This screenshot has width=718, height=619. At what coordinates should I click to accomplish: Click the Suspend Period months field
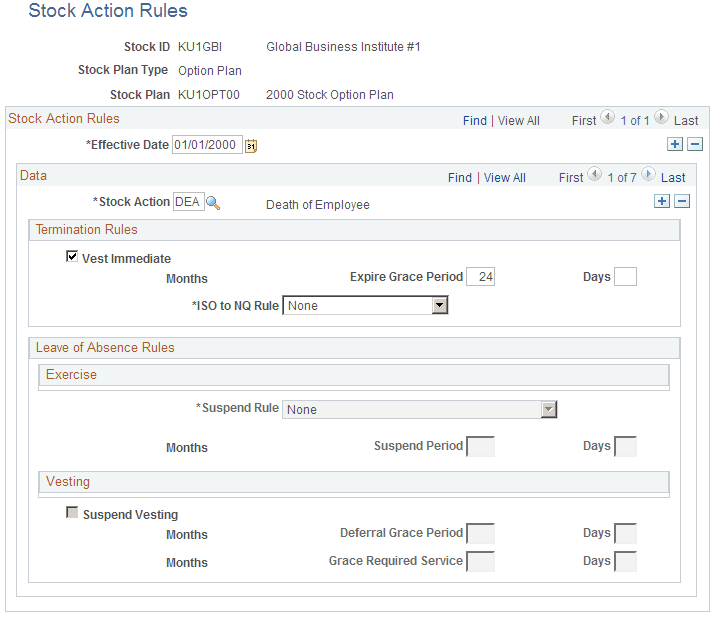point(480,446)
